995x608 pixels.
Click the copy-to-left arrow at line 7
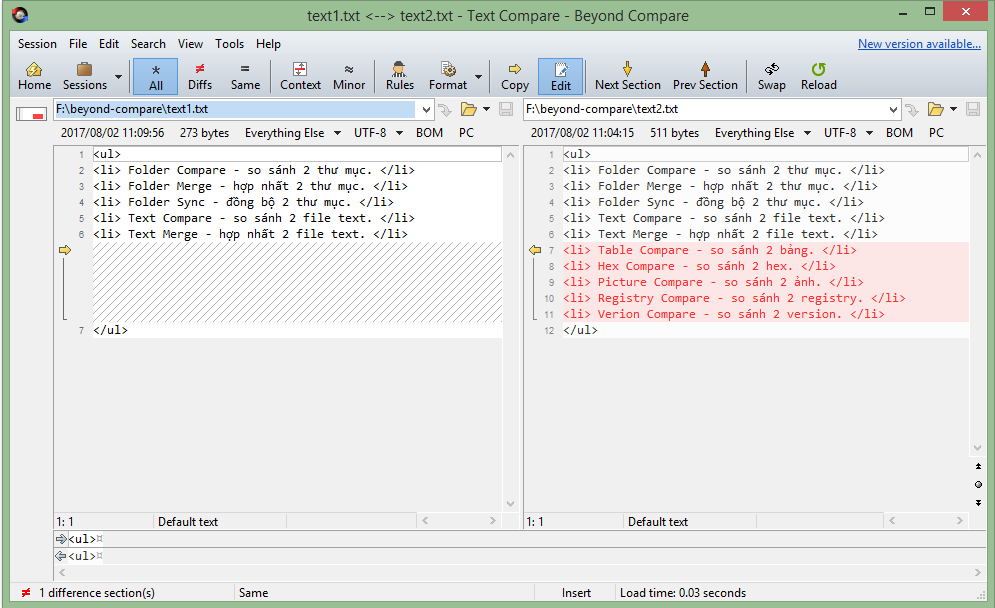pos(535,250)
